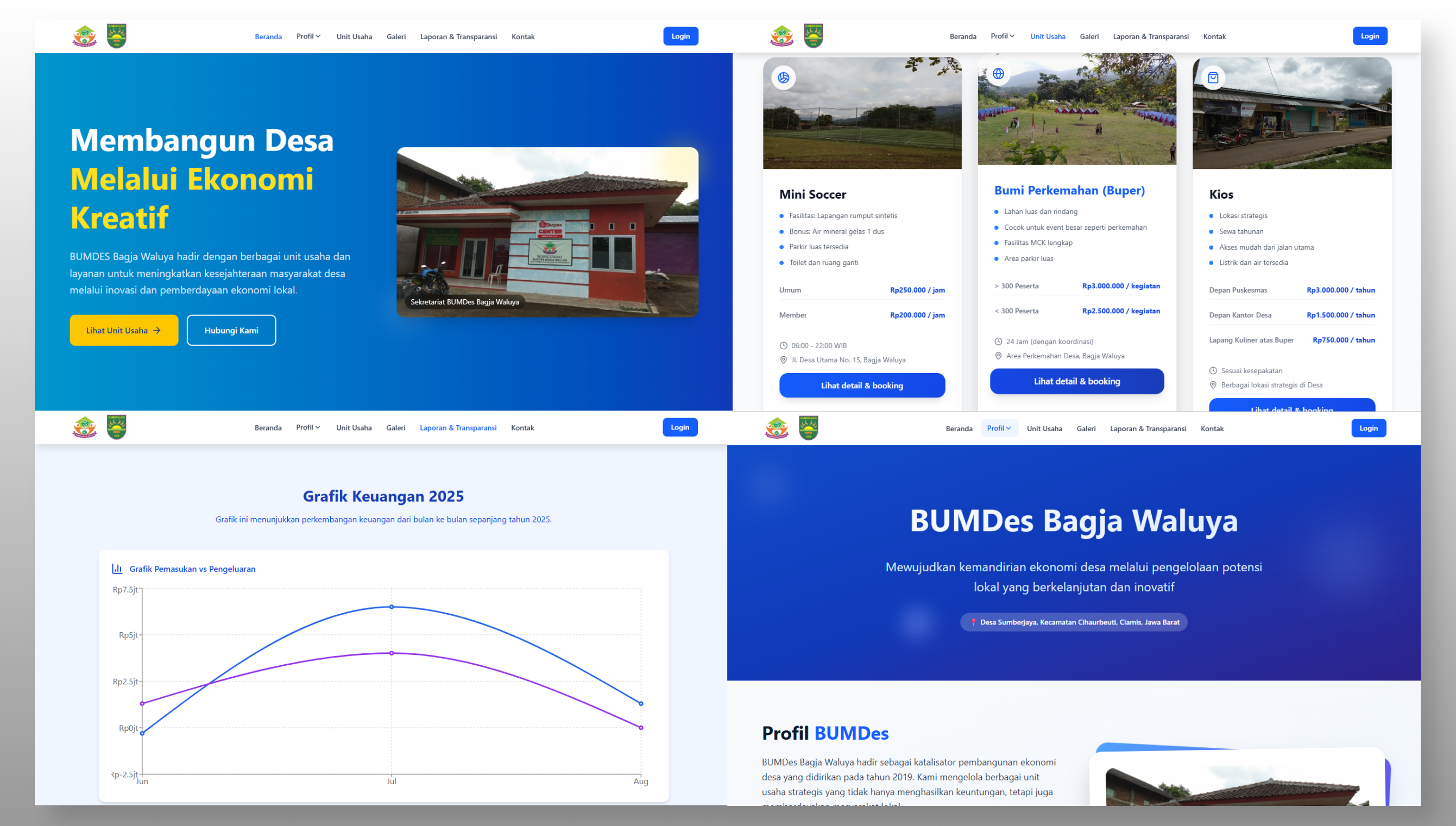Select active Unit Usaha tab on the cards page
Image resolution: width=1456 pixels, height=826 pixels.
point(1048,36)
